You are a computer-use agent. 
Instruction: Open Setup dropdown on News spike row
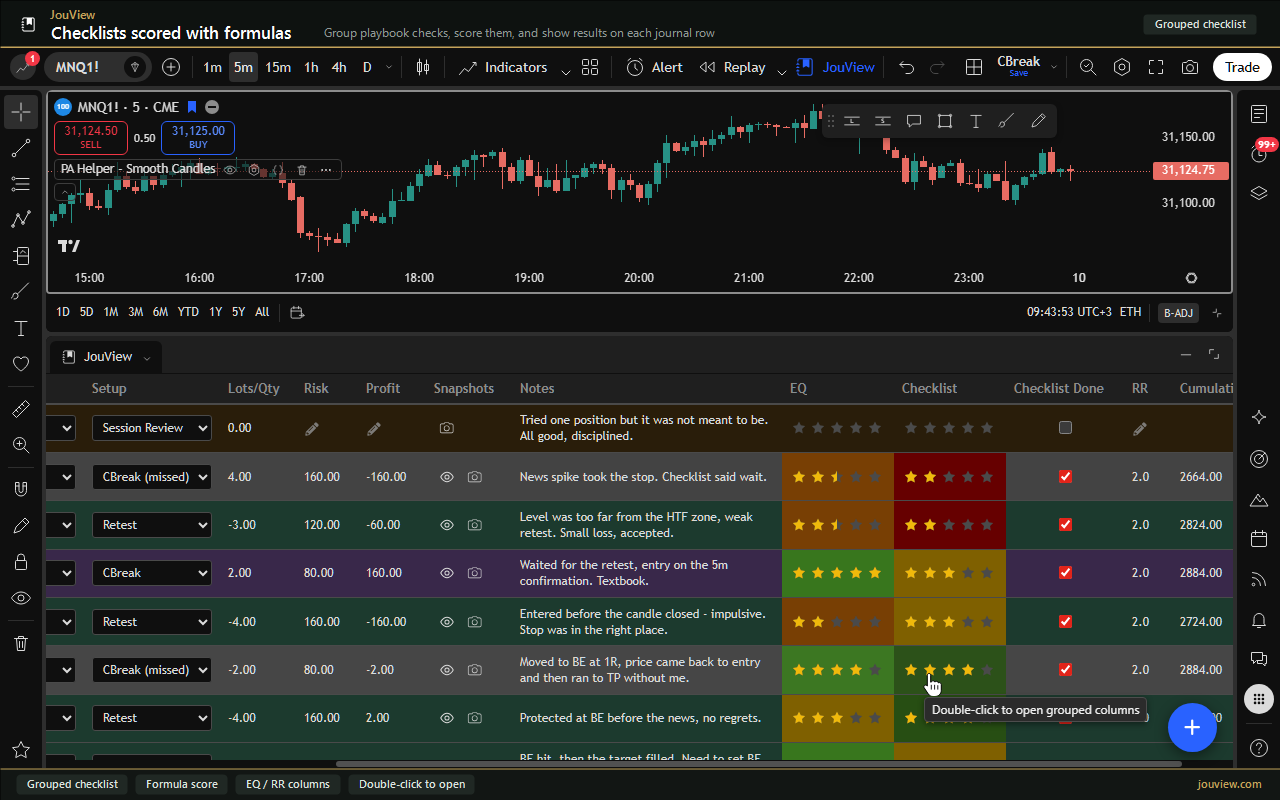pos(152,477)
